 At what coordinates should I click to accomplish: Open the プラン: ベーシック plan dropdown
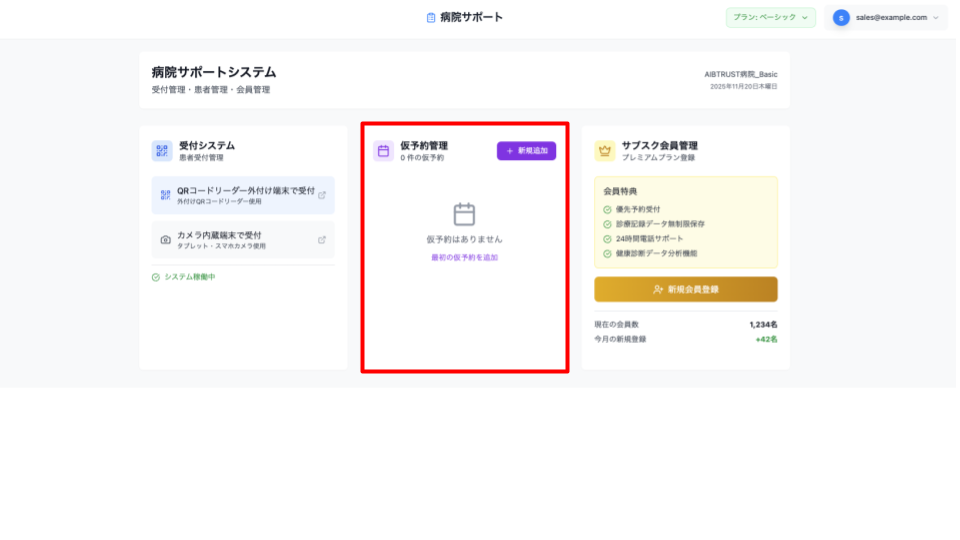[770, 17]
